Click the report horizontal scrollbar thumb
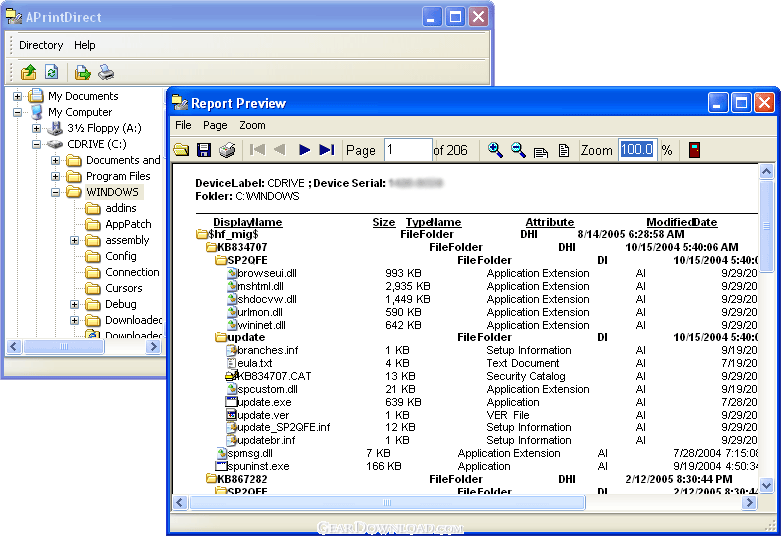Screen dimensions: 781x536 pyautogui.click(x=387, y=503)
